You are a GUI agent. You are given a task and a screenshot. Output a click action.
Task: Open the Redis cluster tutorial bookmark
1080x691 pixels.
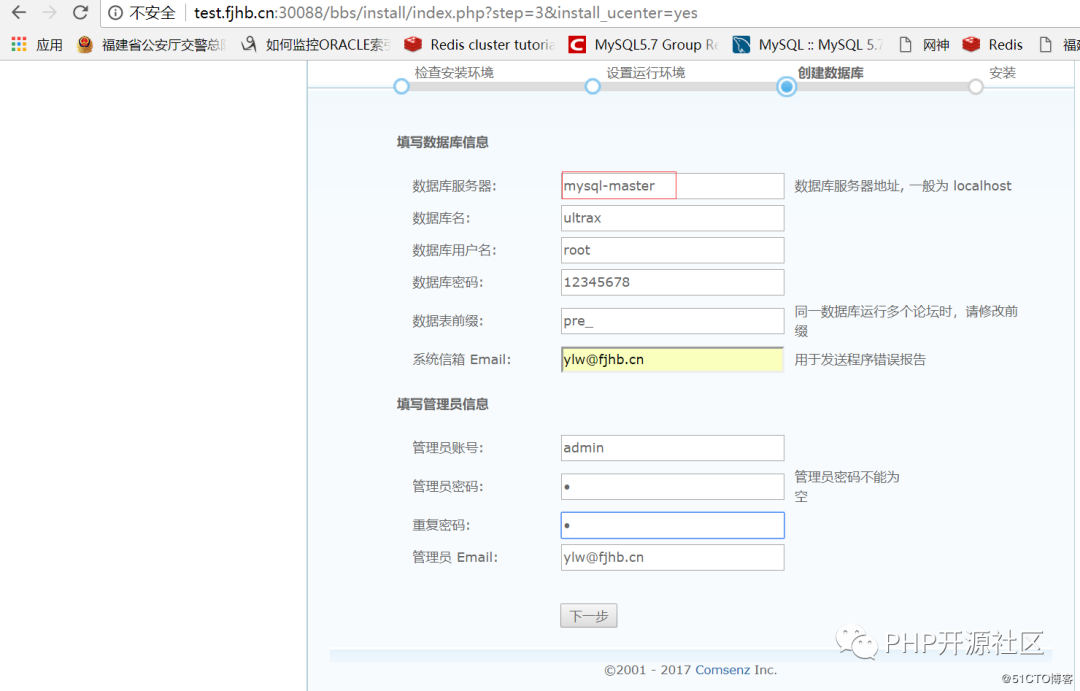click(x=479, y=45)
